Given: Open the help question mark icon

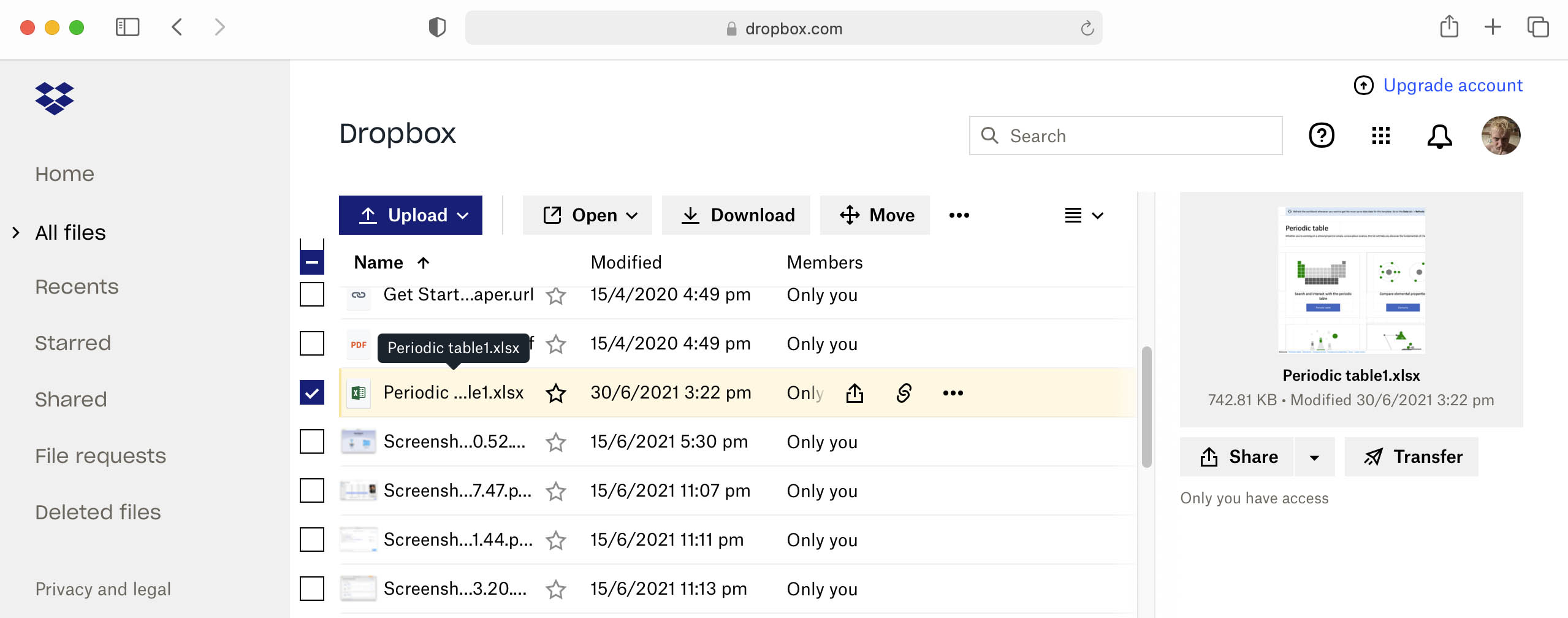Looking at the screenshot, I should click(x=1322, y=135).
